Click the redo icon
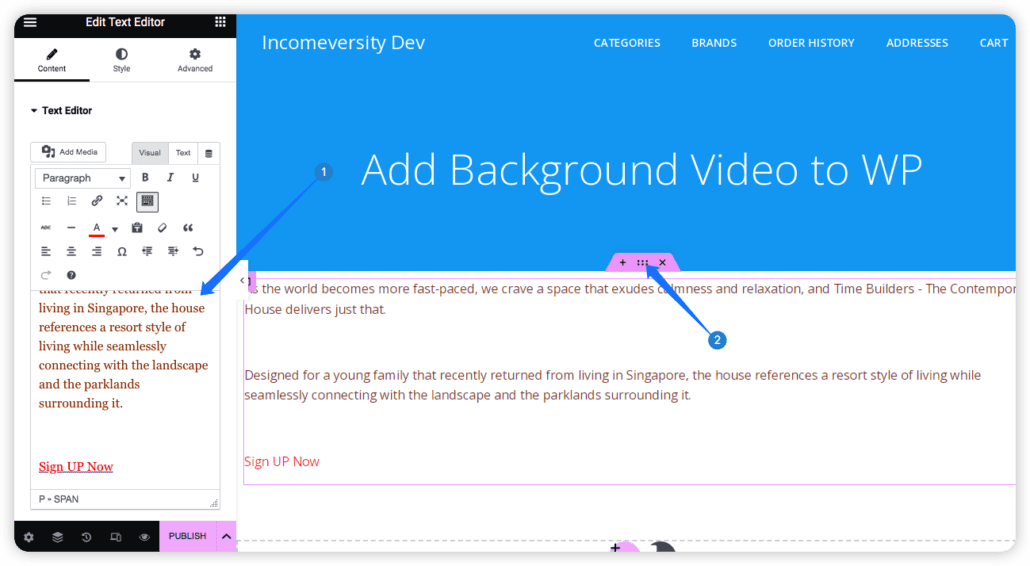 46,275
